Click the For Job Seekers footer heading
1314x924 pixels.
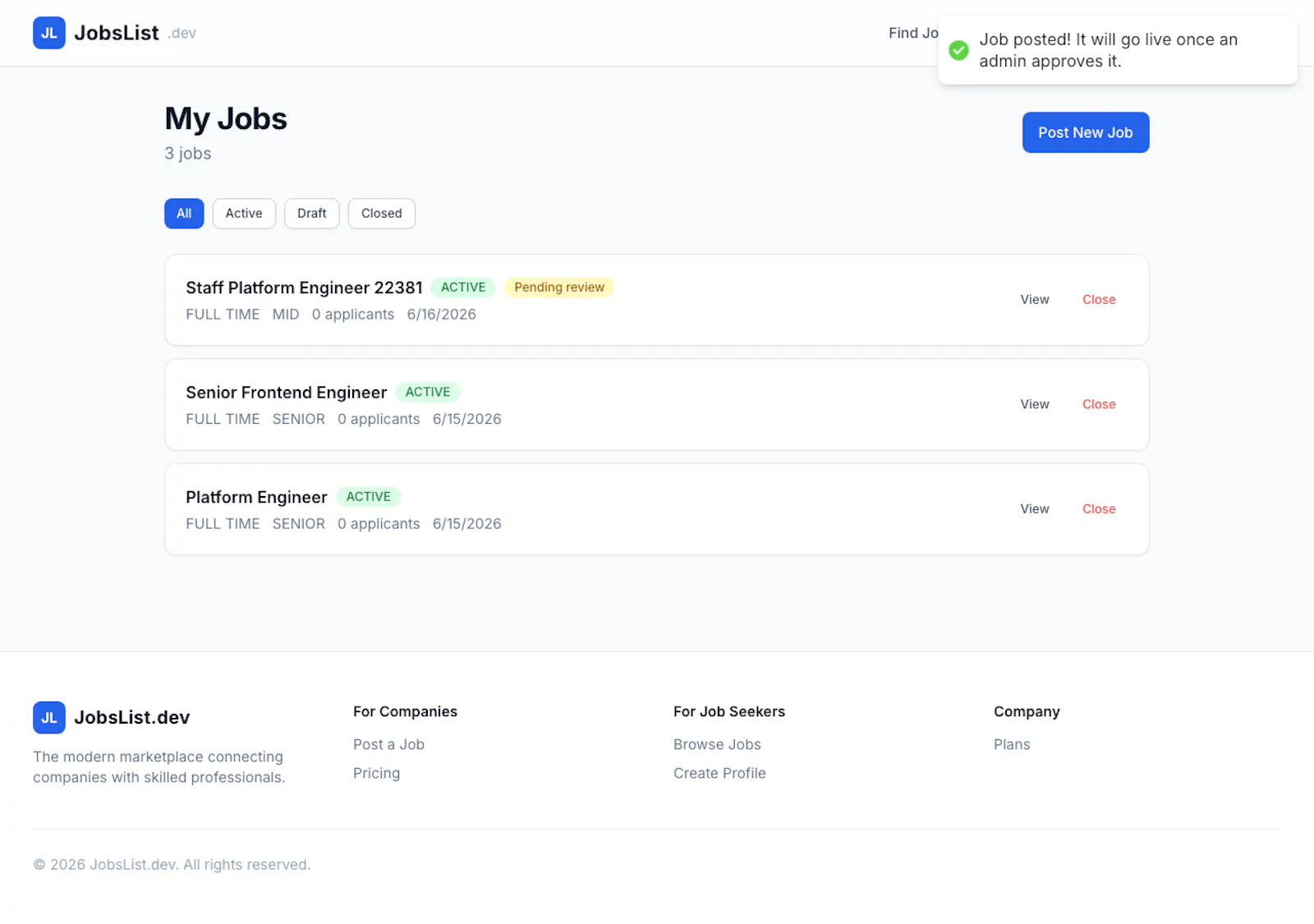click(729, 711)
